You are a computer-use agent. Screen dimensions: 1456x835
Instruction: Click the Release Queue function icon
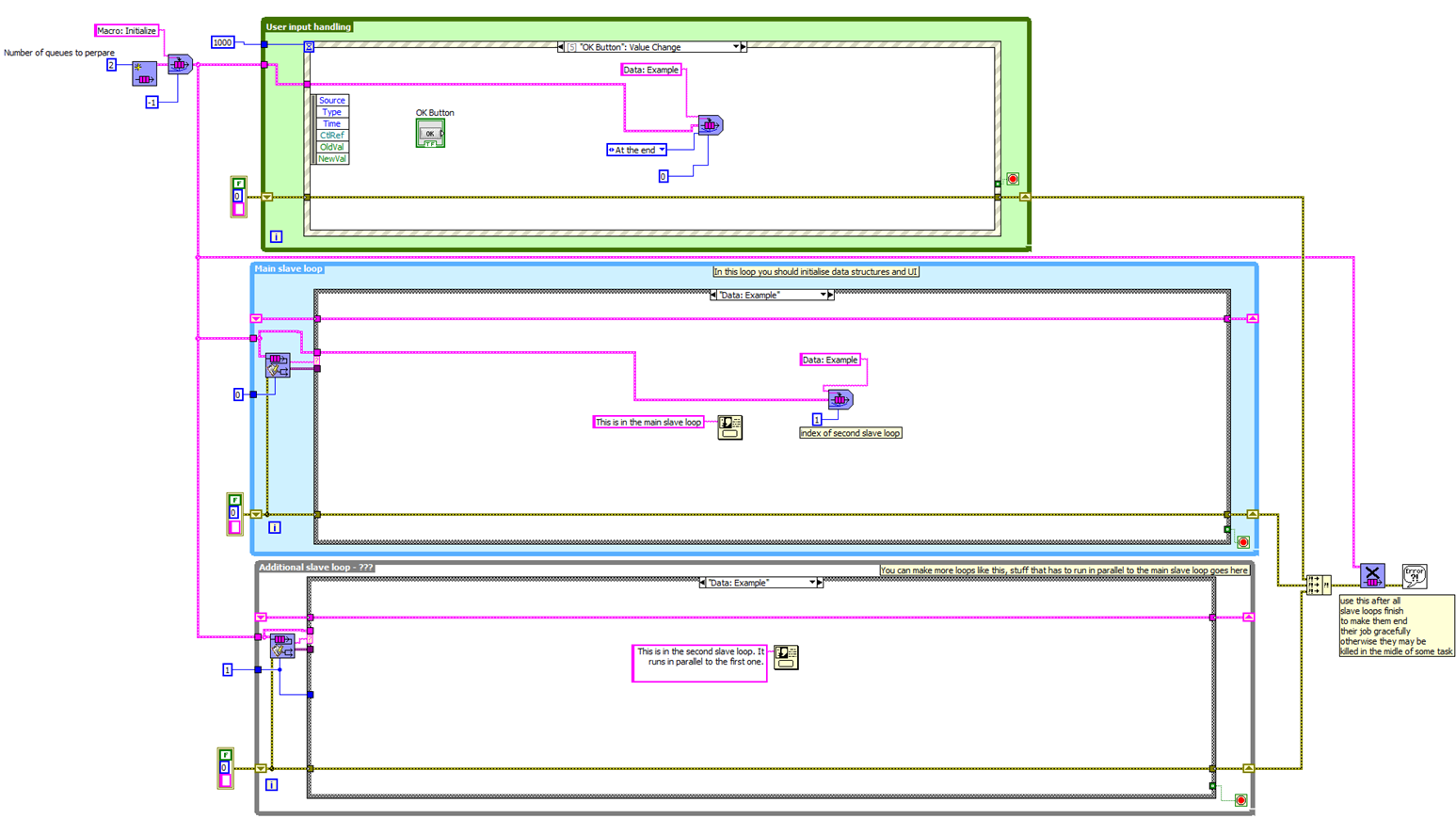coord(1372,575)
